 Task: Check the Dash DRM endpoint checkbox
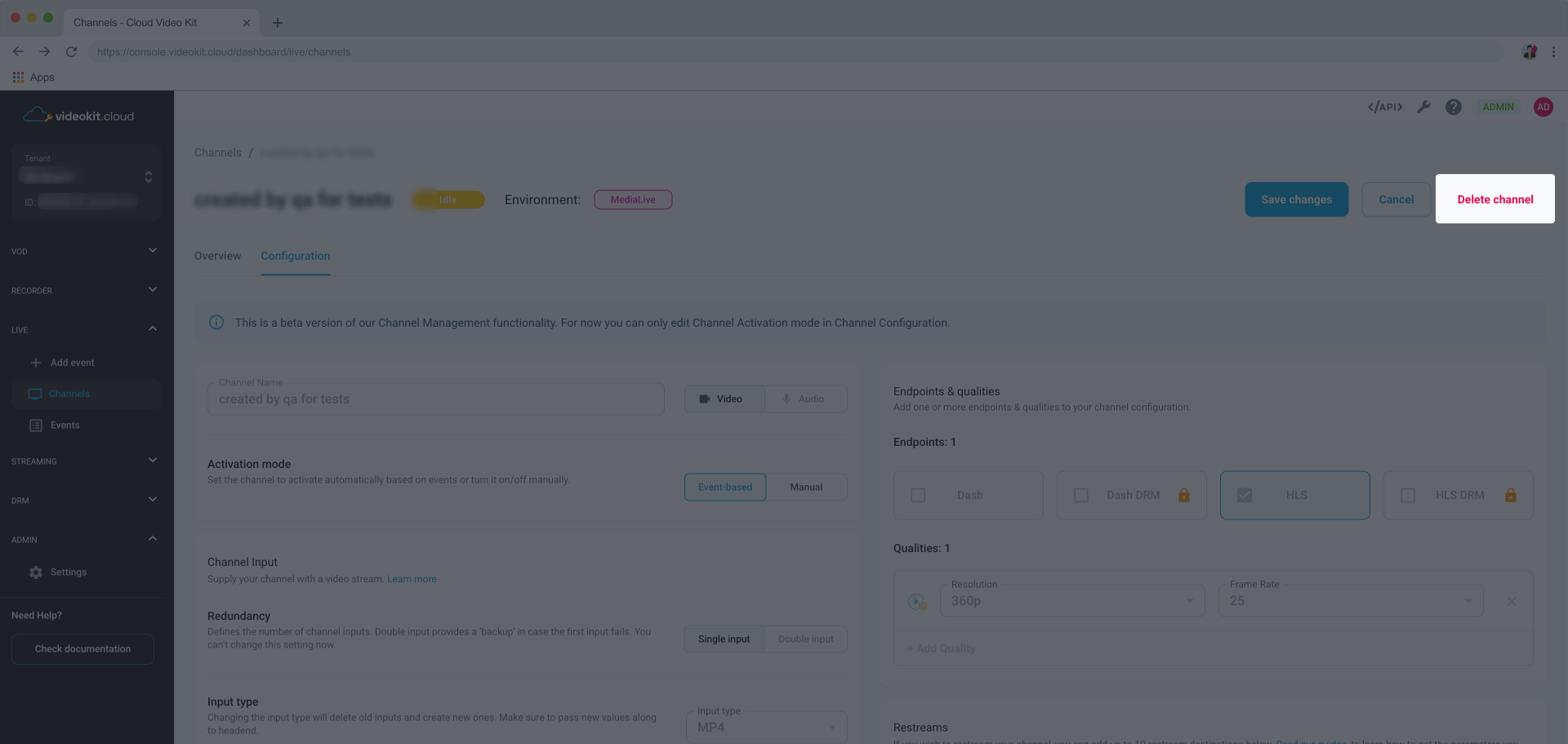[1081, 495]
